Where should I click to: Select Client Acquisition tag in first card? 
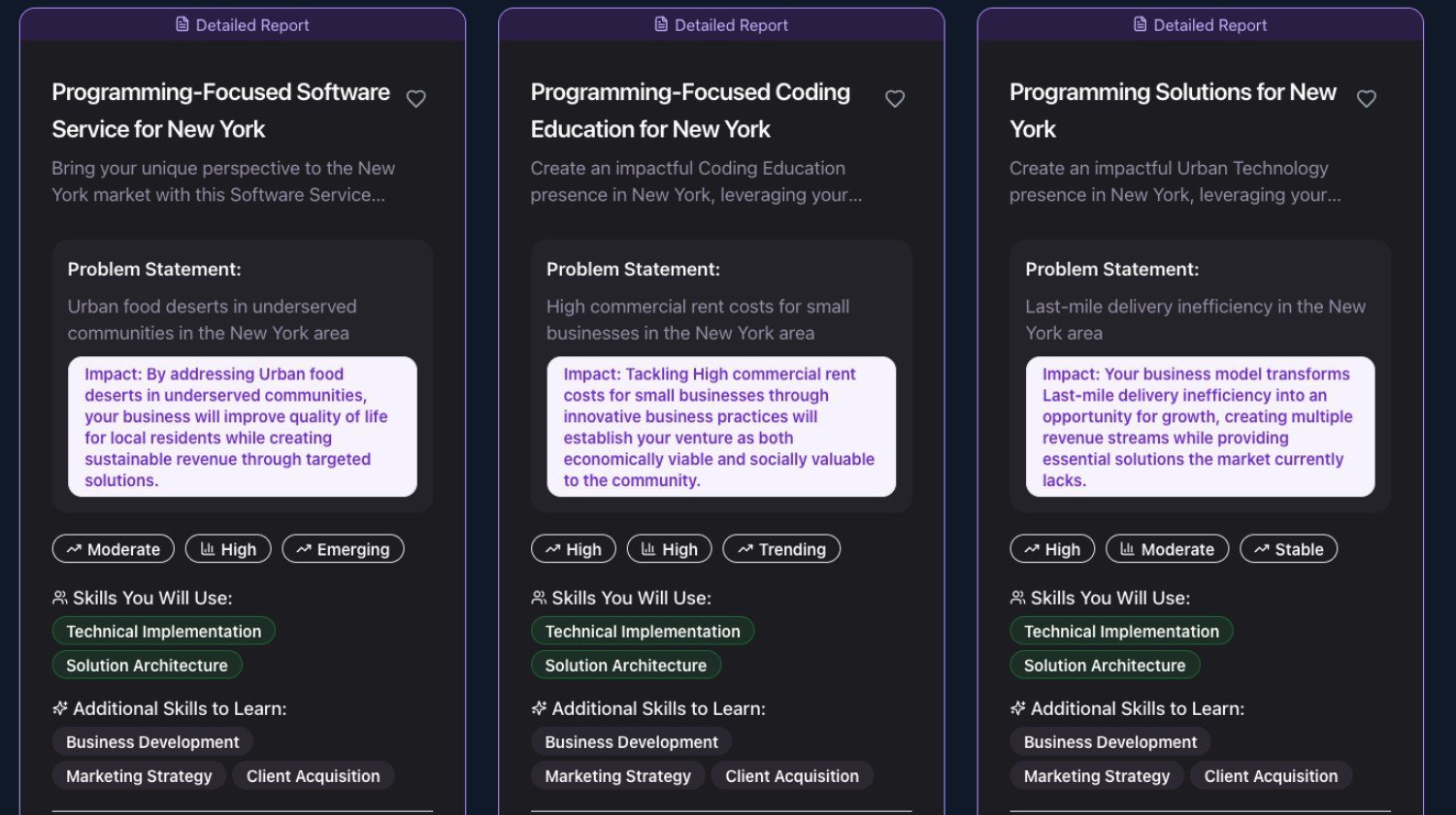point(313,776)
